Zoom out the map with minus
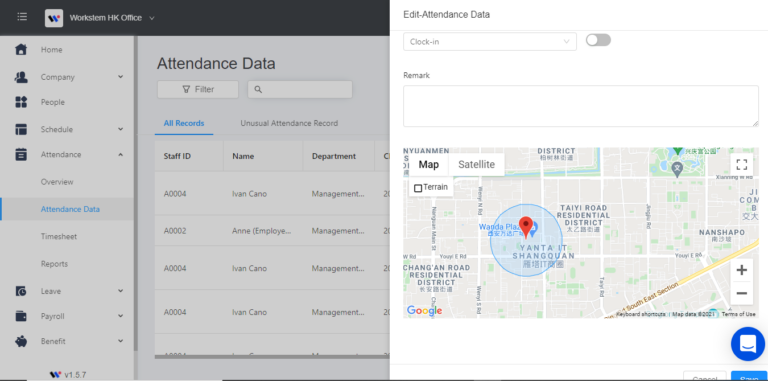768x381 pixels. (x=742, y=293)
